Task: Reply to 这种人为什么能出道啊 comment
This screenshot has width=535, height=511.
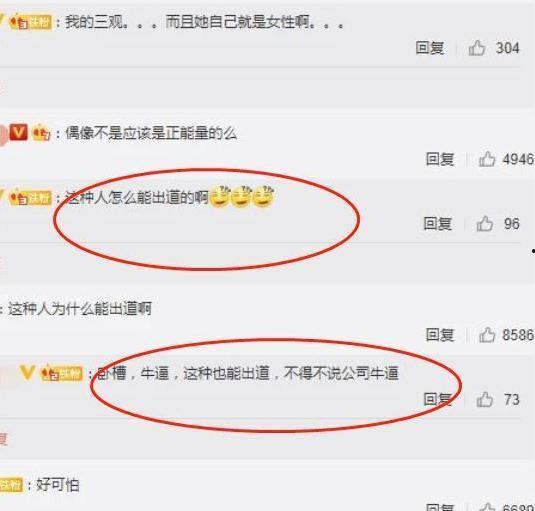Action: point(440,335)
